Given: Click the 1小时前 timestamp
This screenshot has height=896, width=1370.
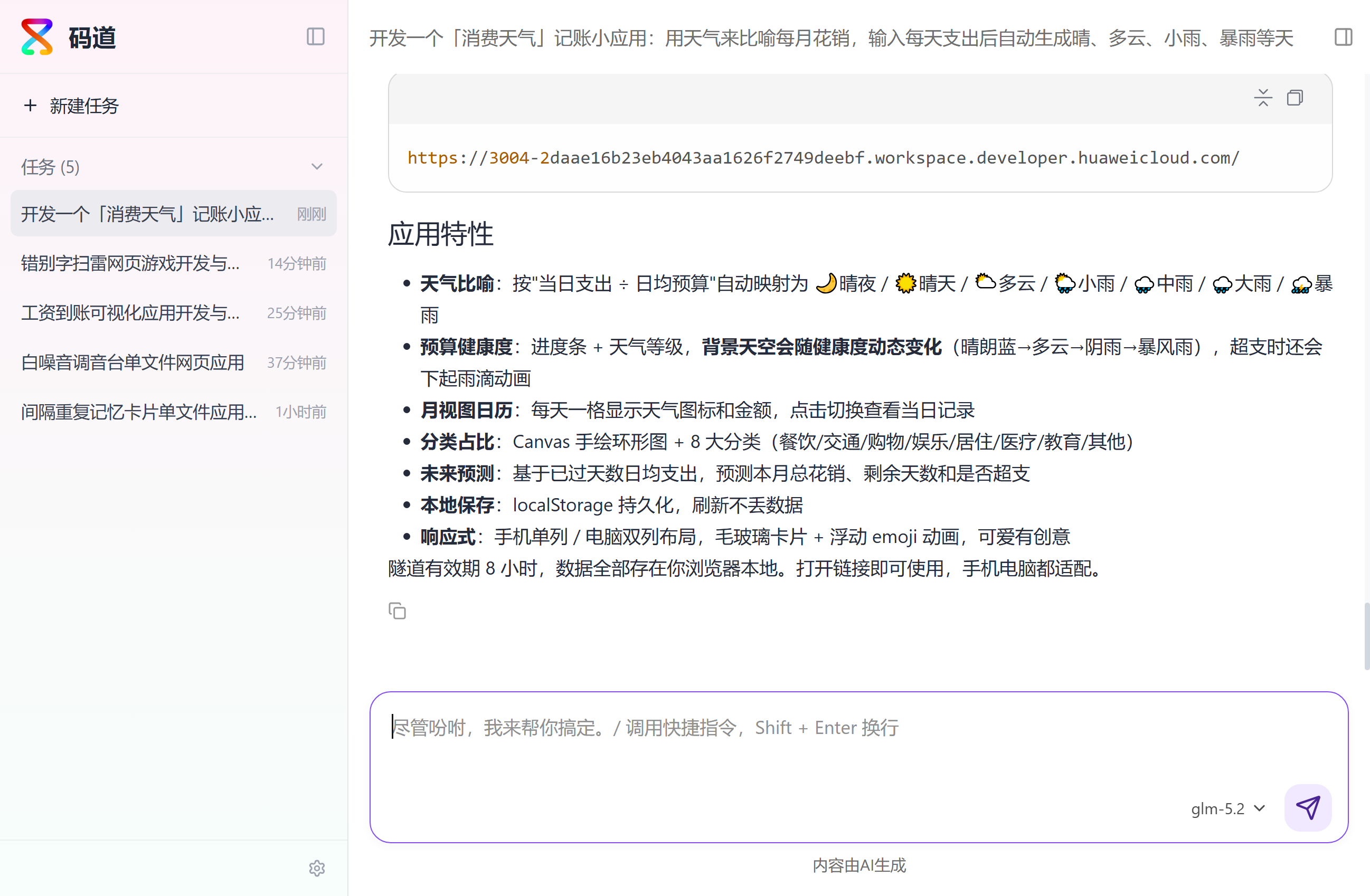Looking at the screenshot, I should point(300,412).
